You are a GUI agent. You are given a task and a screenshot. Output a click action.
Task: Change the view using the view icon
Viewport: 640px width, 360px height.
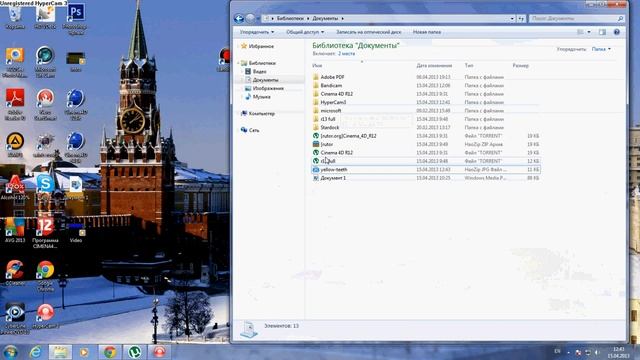580,32
